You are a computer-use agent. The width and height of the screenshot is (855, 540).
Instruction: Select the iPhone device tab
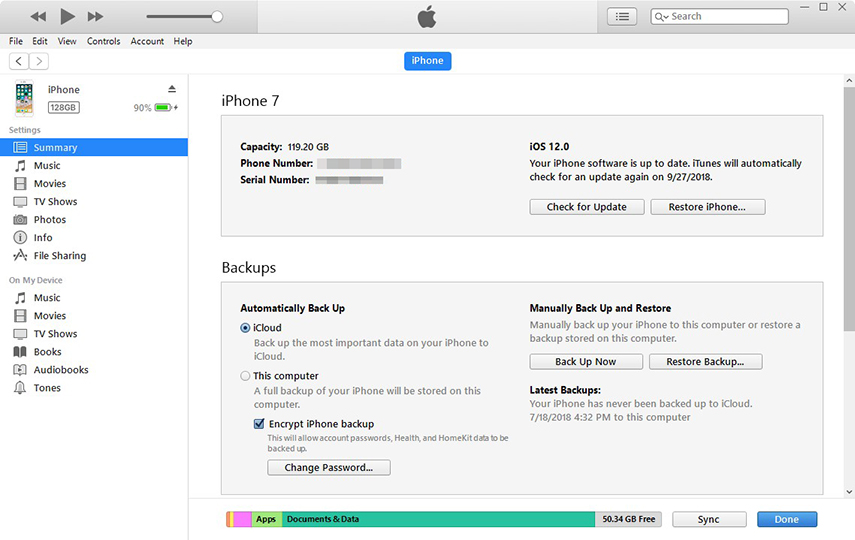(x=428, y=61)
